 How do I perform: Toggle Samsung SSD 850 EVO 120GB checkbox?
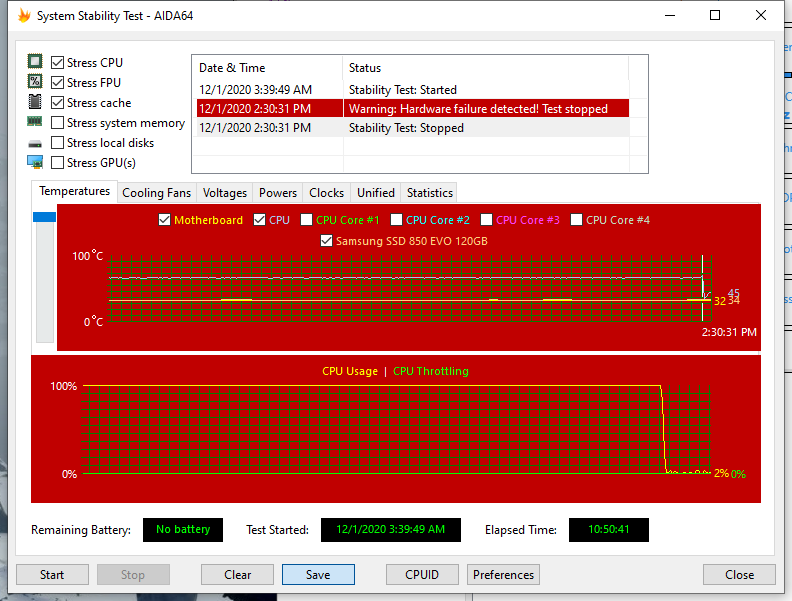pos(326,241)
